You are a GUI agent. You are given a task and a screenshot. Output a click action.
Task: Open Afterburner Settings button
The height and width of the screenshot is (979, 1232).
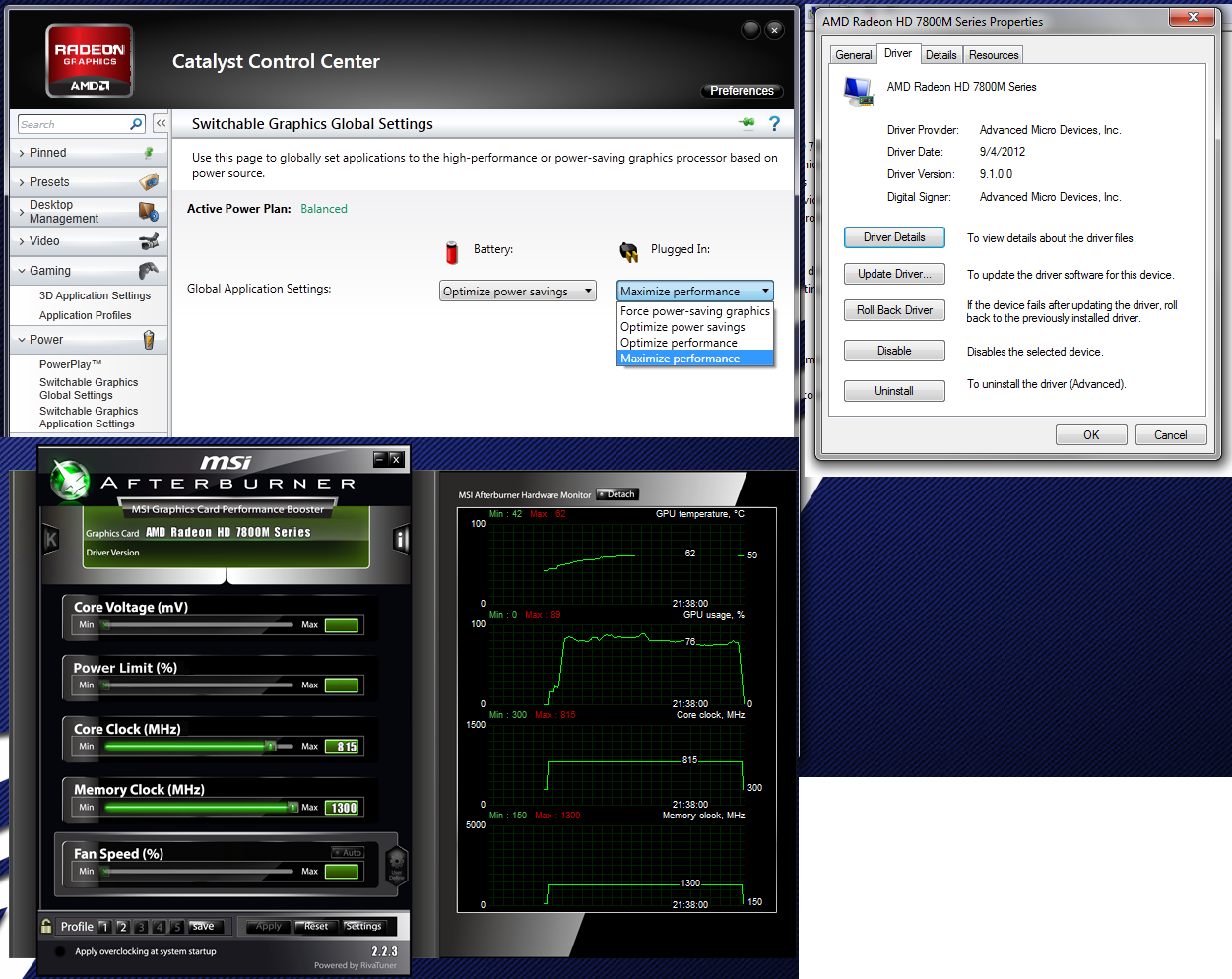click(363, 926)
